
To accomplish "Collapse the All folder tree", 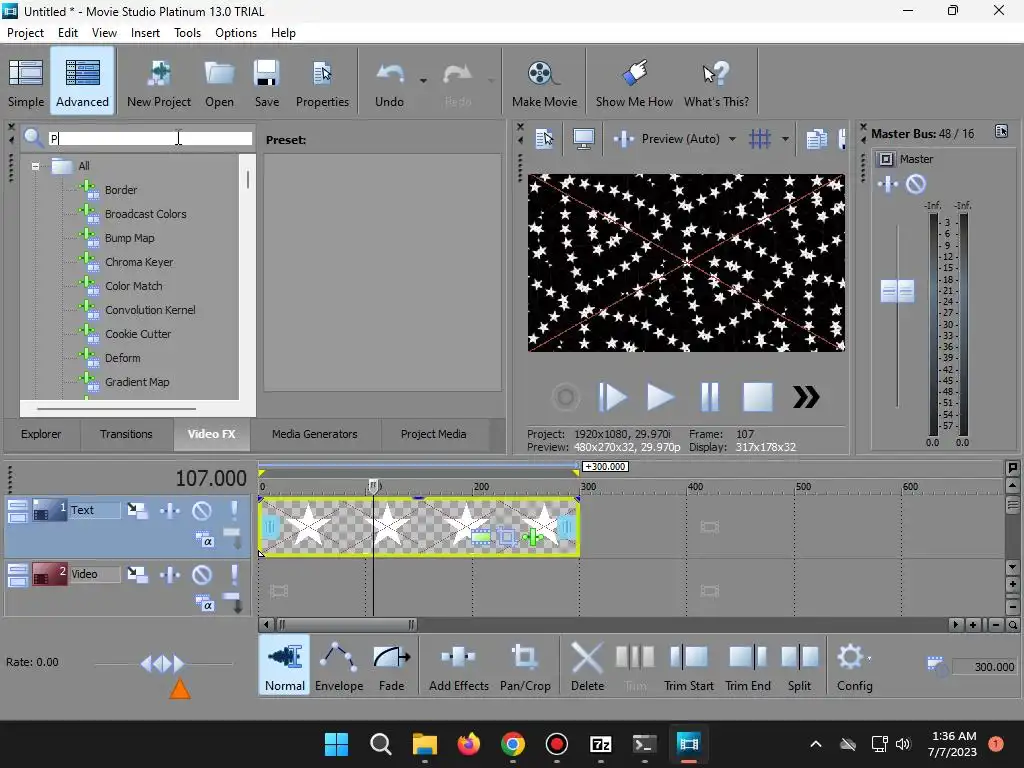I will click(35, 166).
